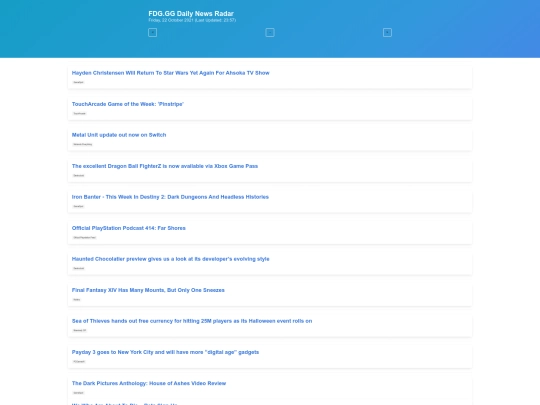
Task: Click the source tag under the Haunted Chocolatier headline
Action: [79, 268]
